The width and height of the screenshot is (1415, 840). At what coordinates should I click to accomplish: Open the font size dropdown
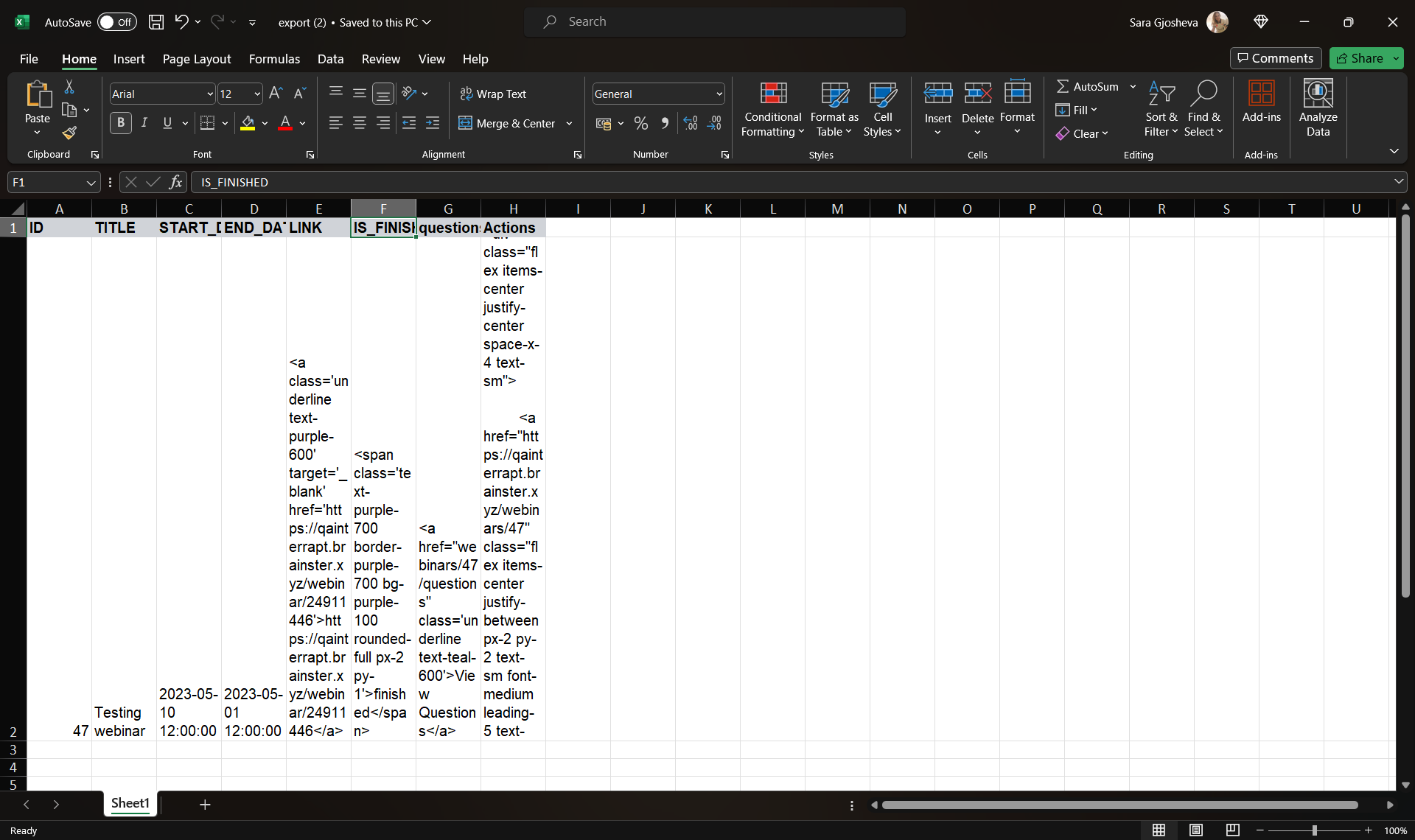click(257, 94)
